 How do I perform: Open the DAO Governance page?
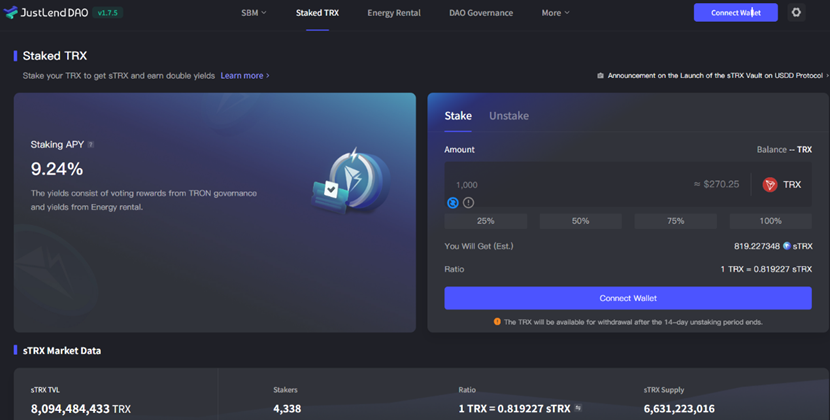coord(481,13)
